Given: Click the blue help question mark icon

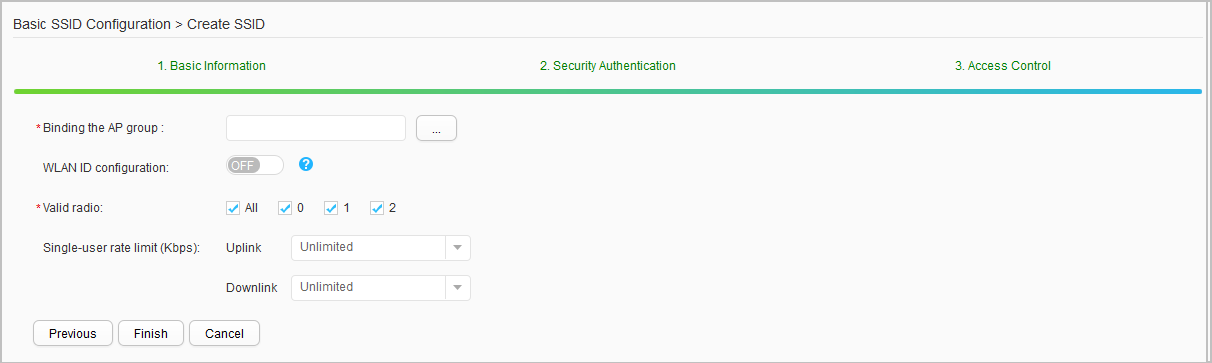Looking at the screenshot, I should pyautogui.click(x=306, y=165).
